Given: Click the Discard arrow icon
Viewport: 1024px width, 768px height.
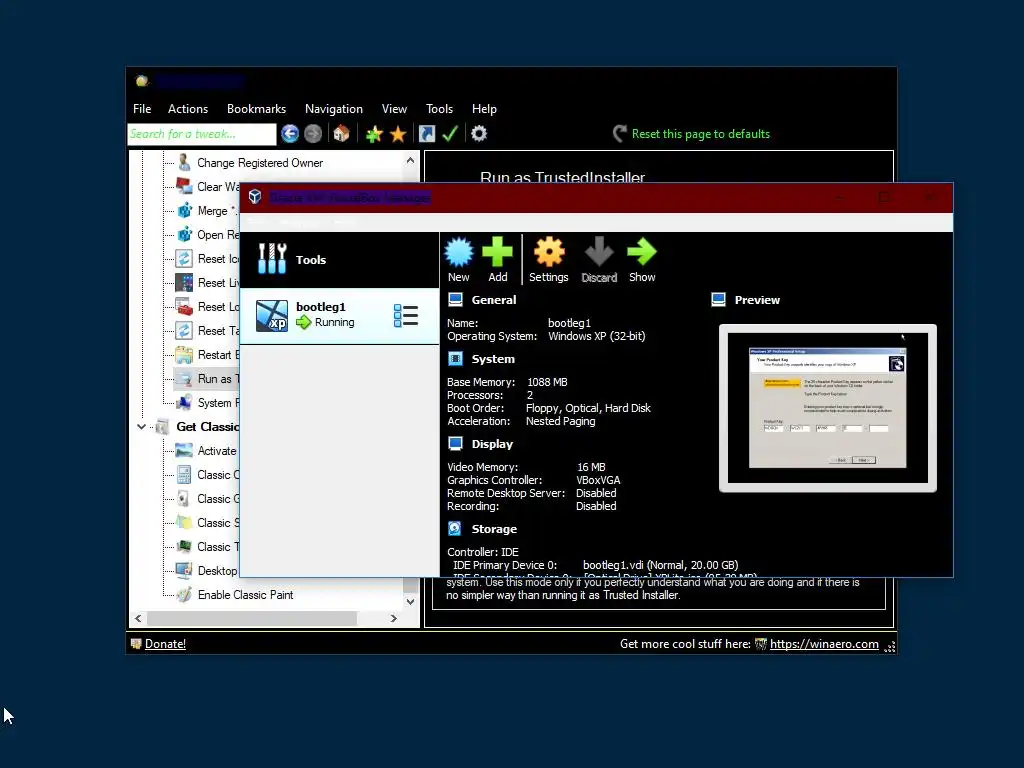Looking at the screenshot, I should click(599, 259).
